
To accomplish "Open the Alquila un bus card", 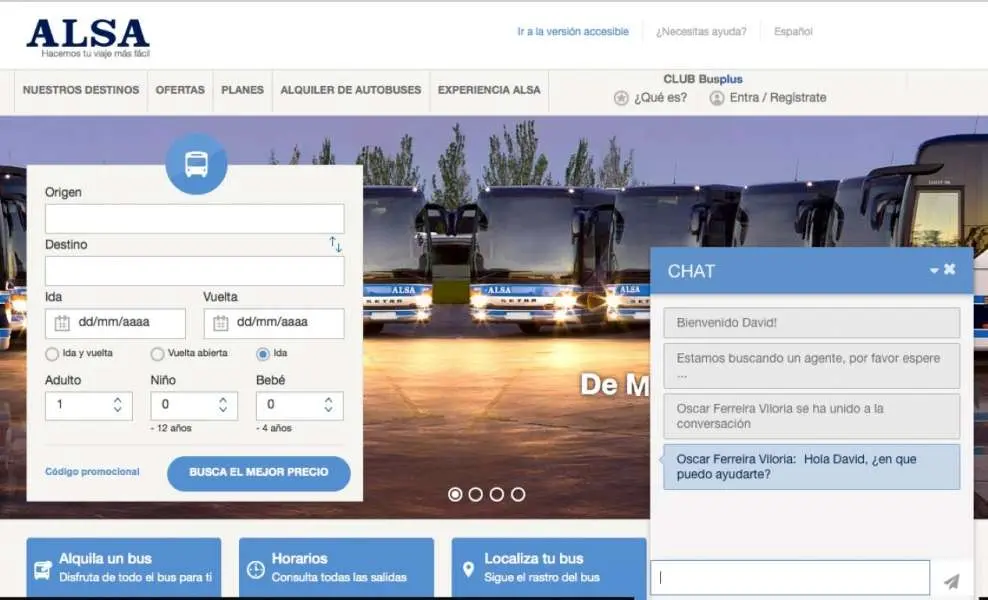I will (x=124, y=567).
